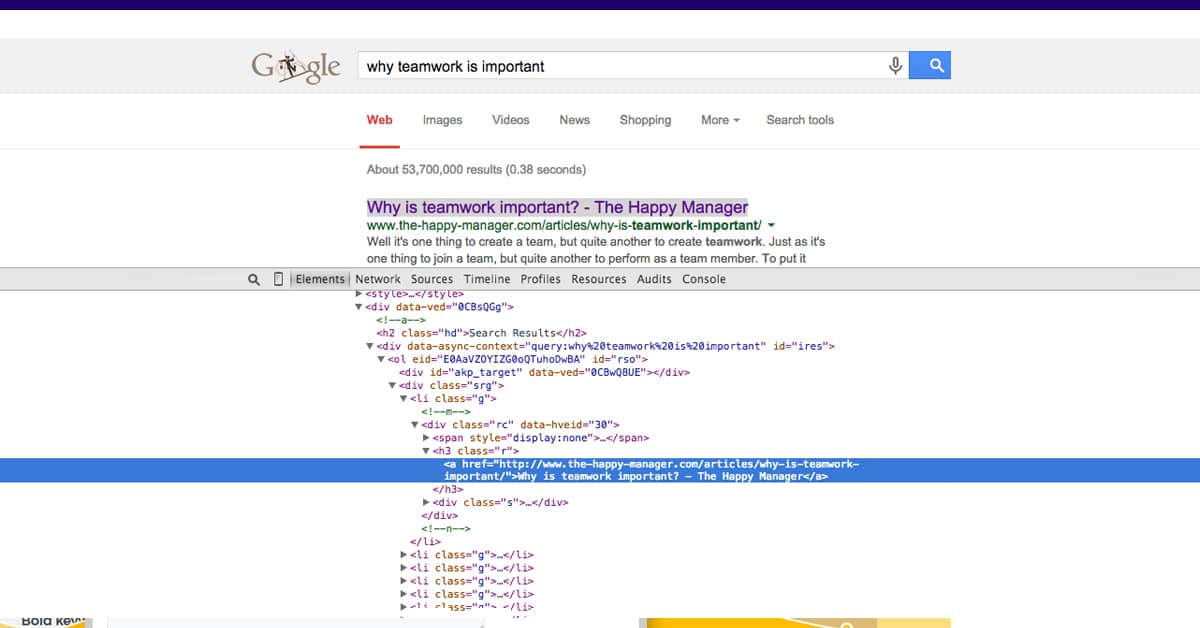The width and height of the screenshot is (1200, 628).
Task: Switch to News results tab
Action: tap(574, 120)
